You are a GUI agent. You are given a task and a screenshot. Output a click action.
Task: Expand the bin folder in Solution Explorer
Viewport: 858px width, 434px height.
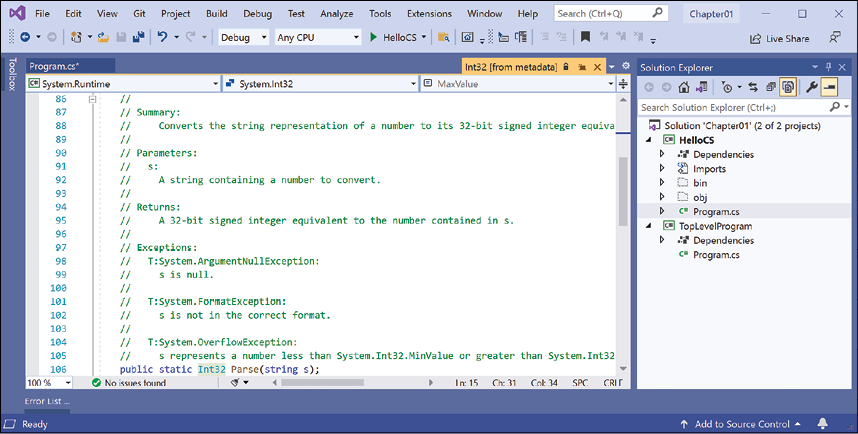(x=662, y=183)
